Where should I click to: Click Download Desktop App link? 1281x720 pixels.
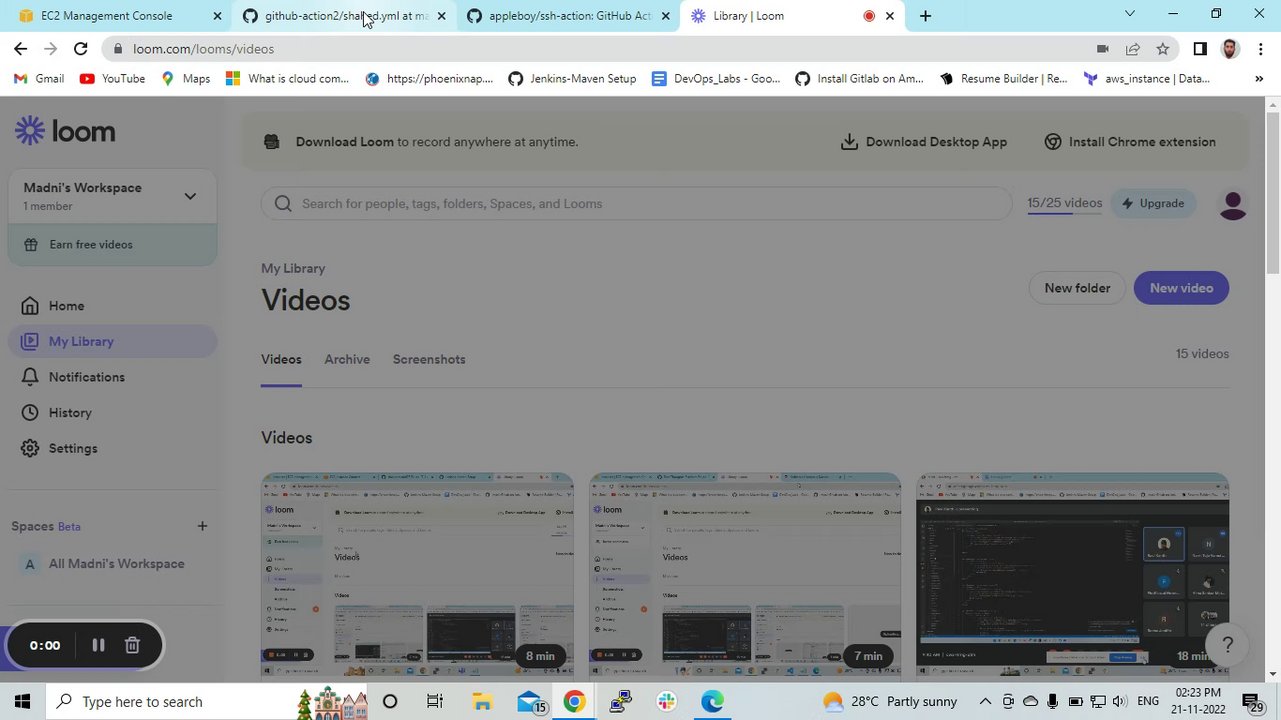[x=923, y=142]
